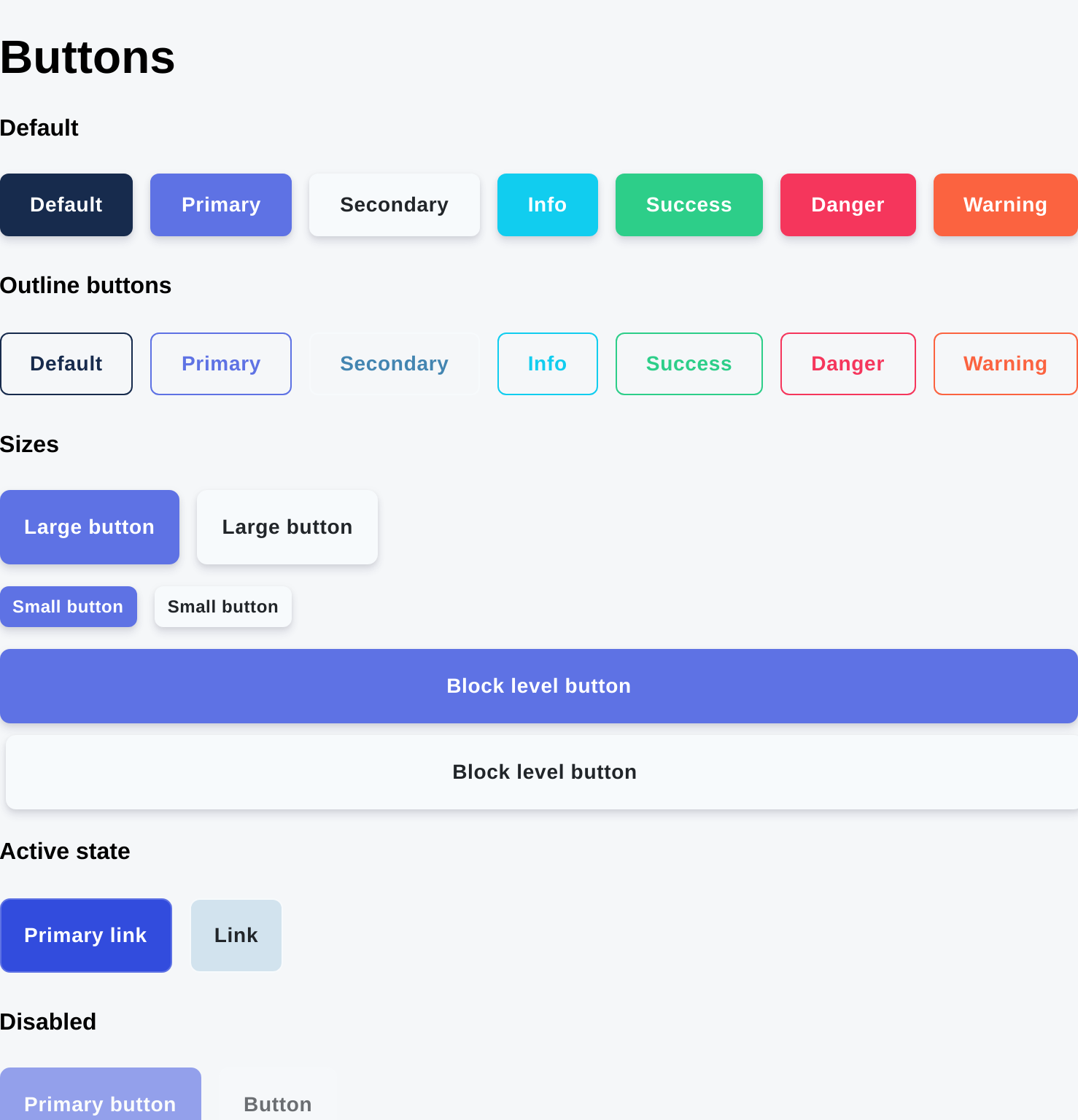Click the purple Block level button
The width and height of the screenshot is (1078, 1120).
pos(539,685)
